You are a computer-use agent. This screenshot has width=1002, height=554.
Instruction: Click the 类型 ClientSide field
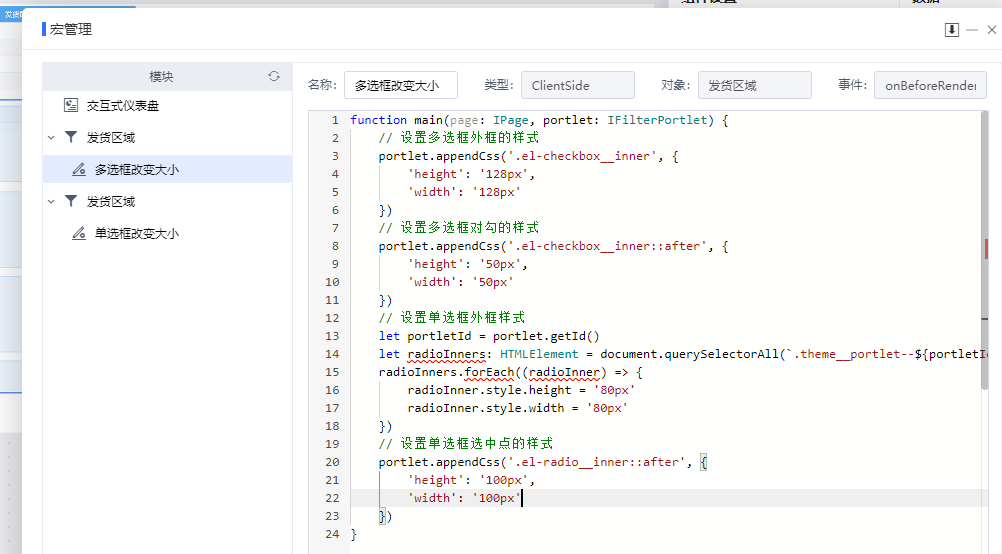coord(578,85)
